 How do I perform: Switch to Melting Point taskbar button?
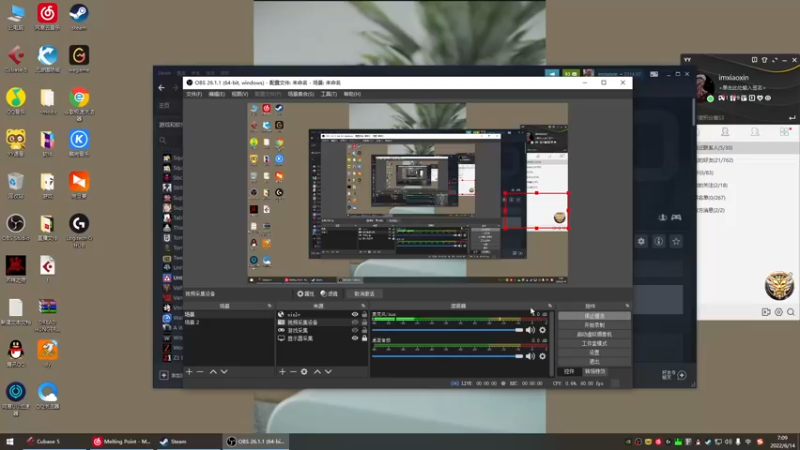(121, 441)
